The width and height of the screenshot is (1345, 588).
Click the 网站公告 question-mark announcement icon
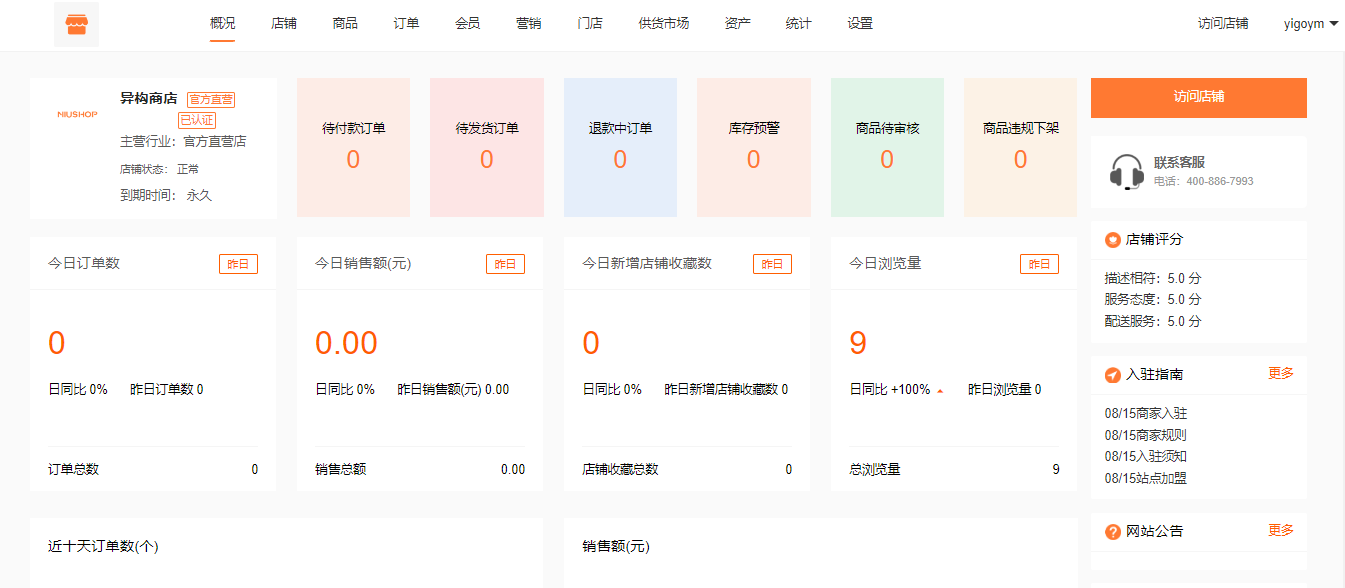(x=1112, y=531)
